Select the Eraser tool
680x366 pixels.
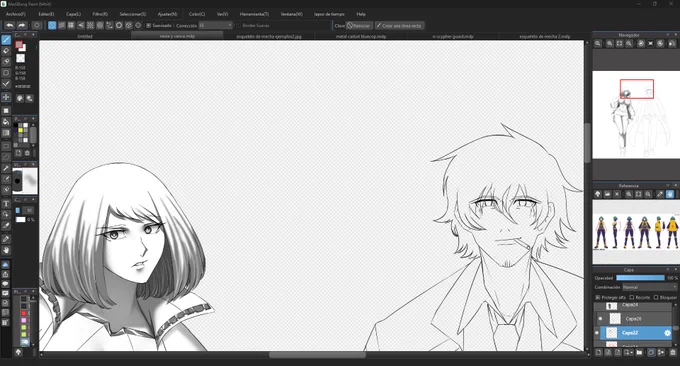click(x=6, y=51)
